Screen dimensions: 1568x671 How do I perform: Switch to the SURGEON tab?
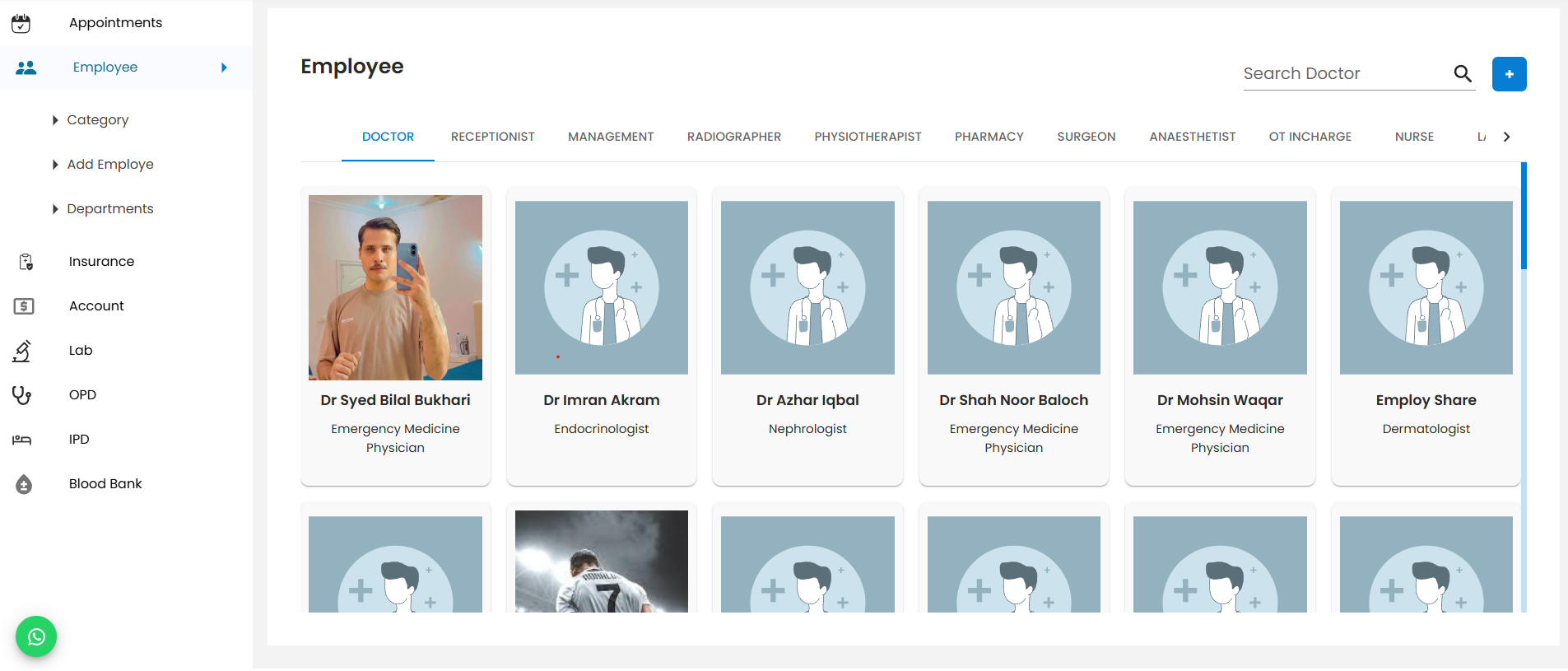tap(1086, 137)
